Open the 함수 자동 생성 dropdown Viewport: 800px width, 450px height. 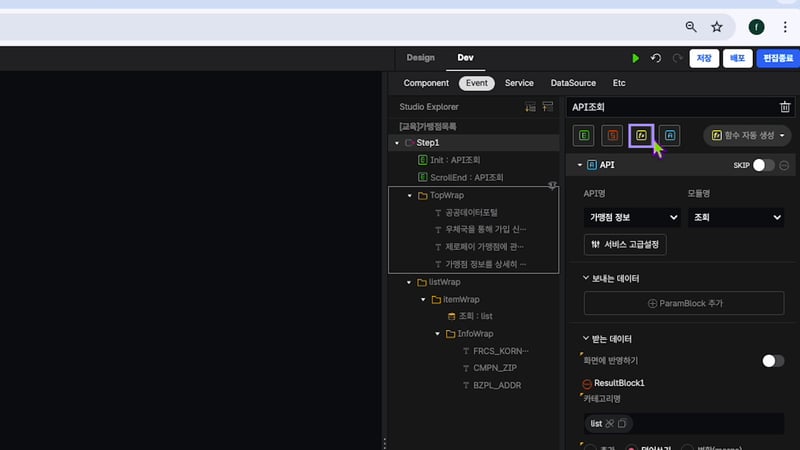point(747,135)
